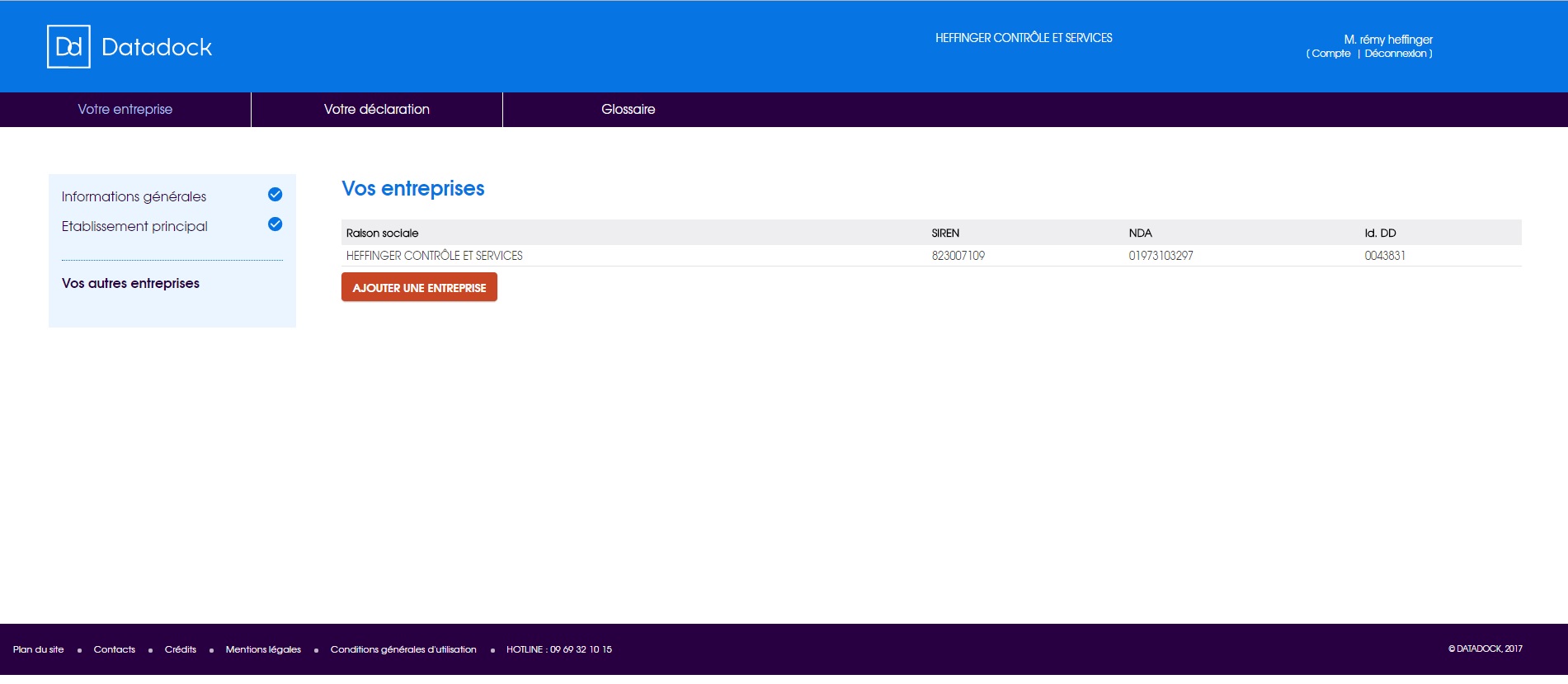
Task: Open Conditions générales d'utilisation link
Action: [x=403, y=650]
